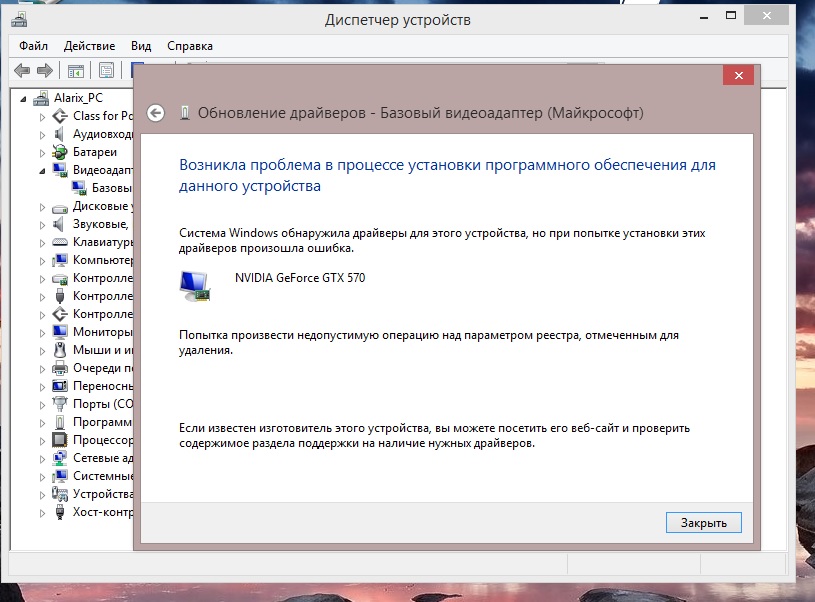The width and height of the screenshot is (815, 602).
Task: Close the driver update dialog with red X
Action: coord(738,75)
